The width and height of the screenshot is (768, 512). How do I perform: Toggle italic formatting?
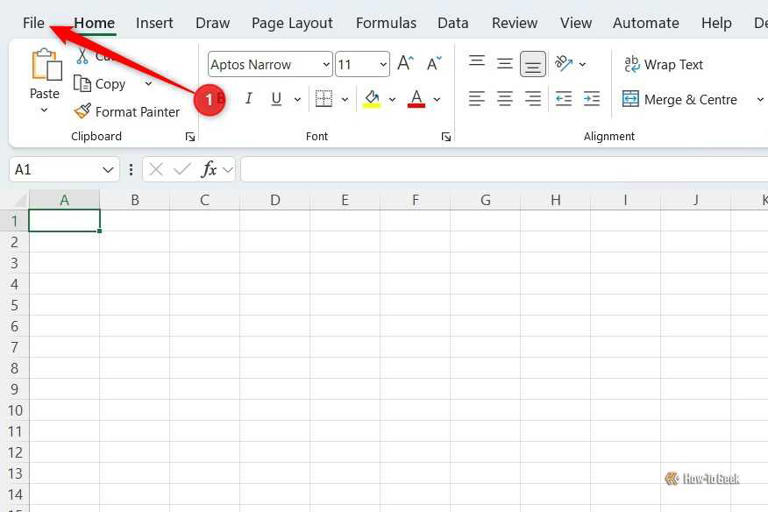click(248, 99)
